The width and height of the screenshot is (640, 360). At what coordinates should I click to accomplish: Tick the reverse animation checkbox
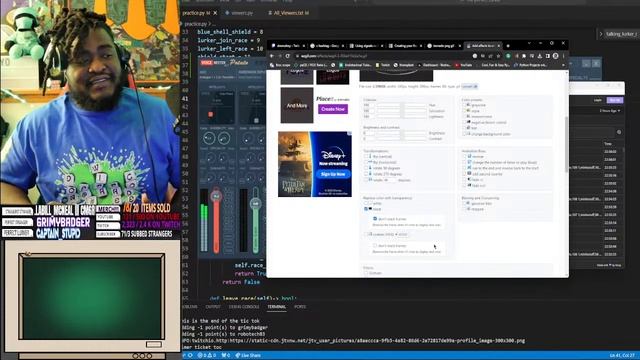point(464,156)
